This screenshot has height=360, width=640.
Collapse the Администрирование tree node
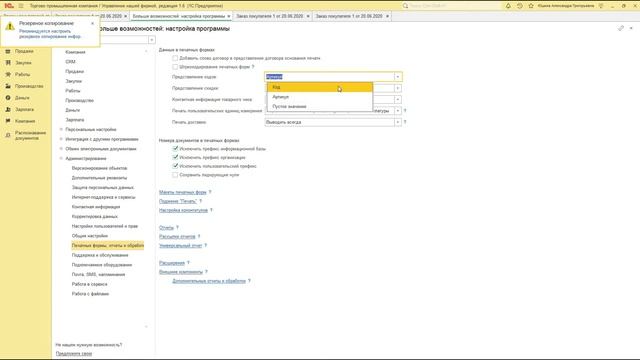[x=61, y=158]
